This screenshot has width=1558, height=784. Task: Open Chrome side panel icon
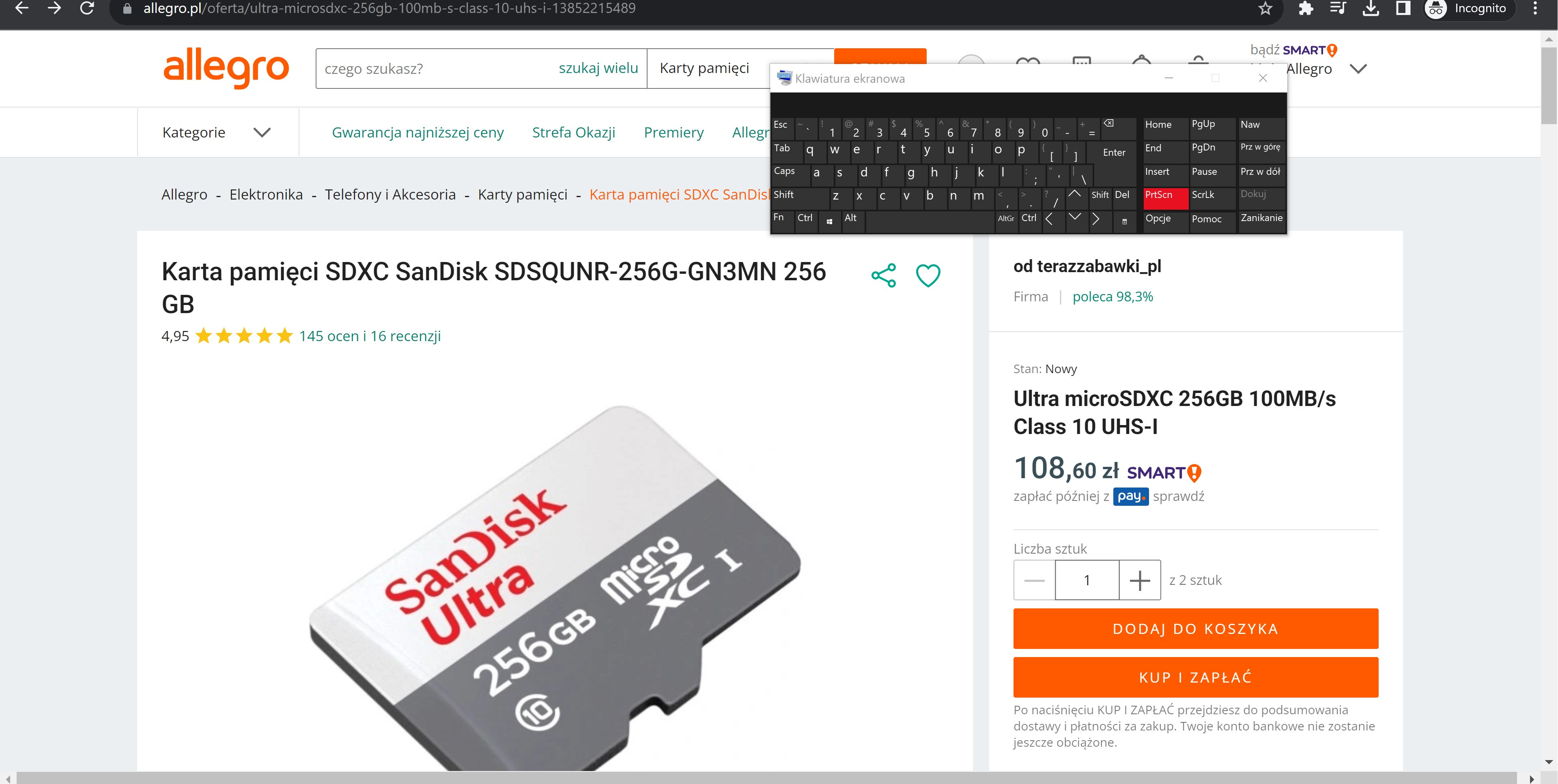coord(1403,9)
